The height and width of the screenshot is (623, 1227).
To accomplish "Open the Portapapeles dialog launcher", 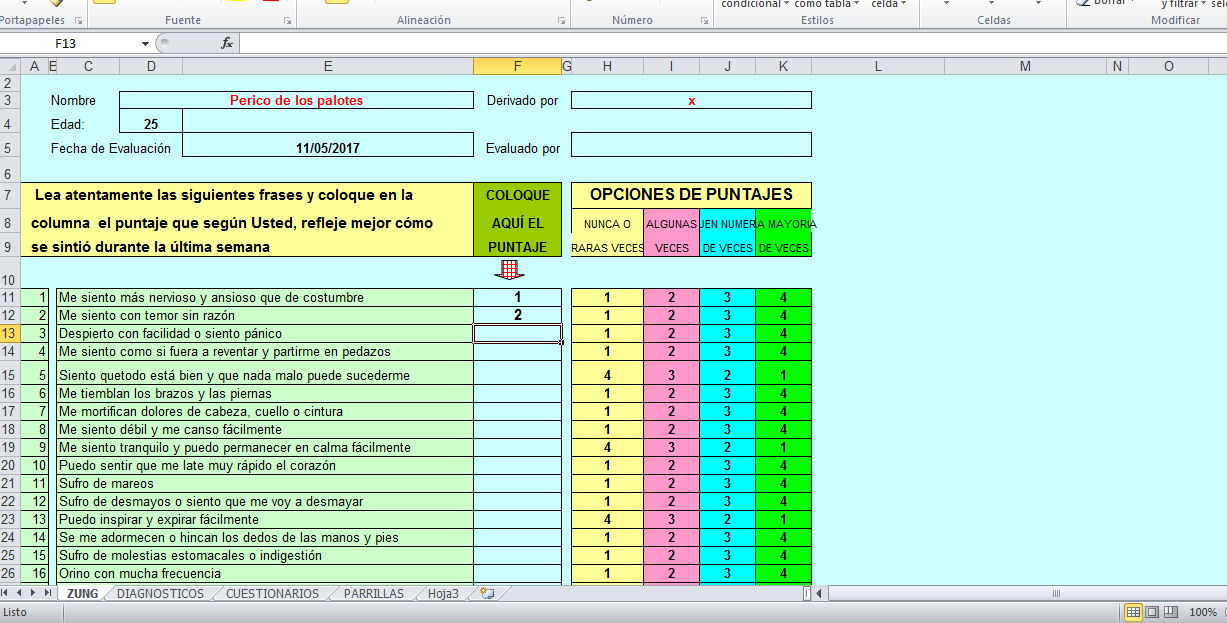I will click(x=79, y=20).
